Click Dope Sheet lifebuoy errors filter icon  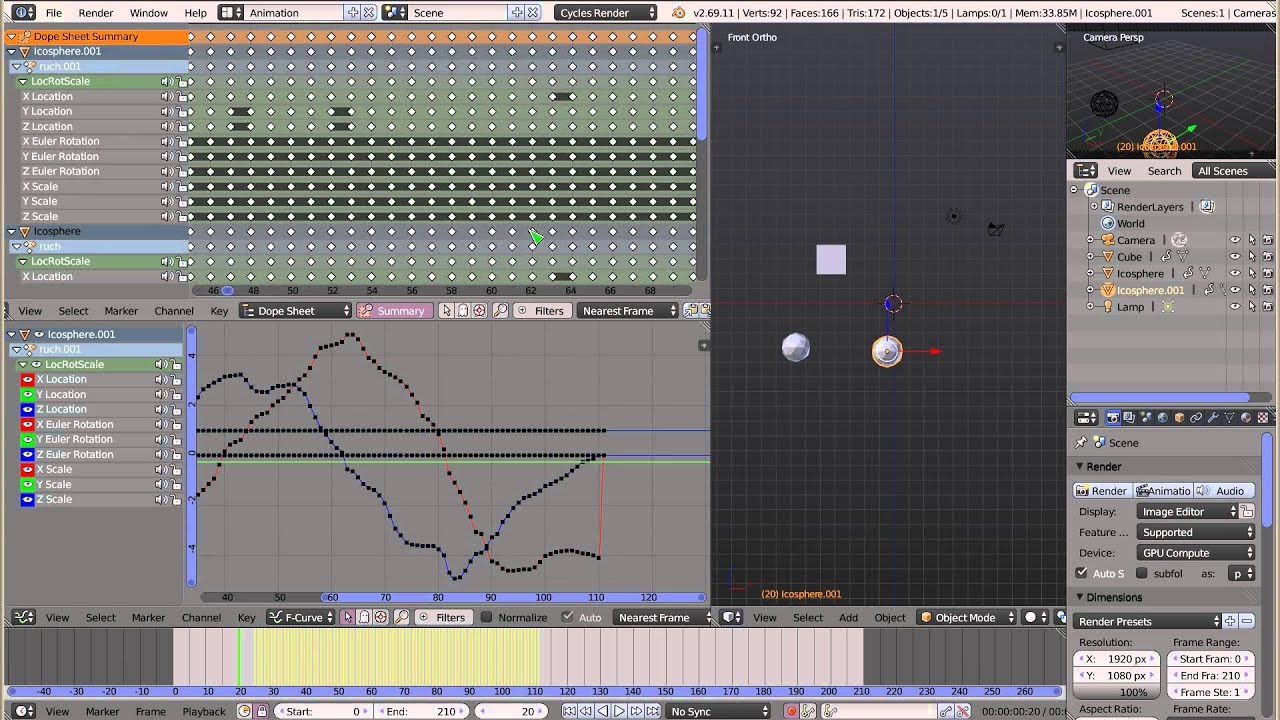click(480, 311)
